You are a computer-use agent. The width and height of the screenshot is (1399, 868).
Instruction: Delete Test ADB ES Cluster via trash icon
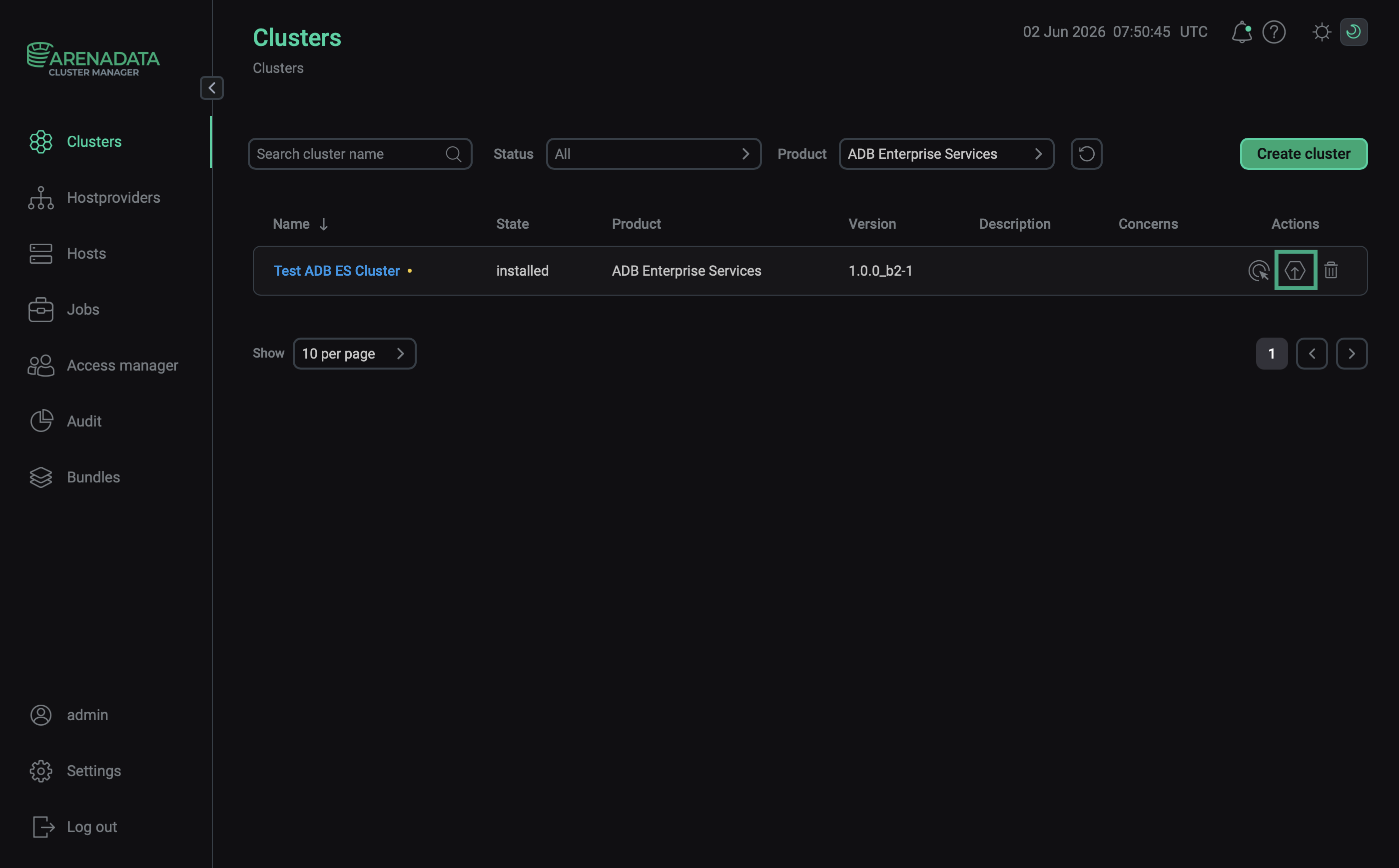click(1331, 270)
